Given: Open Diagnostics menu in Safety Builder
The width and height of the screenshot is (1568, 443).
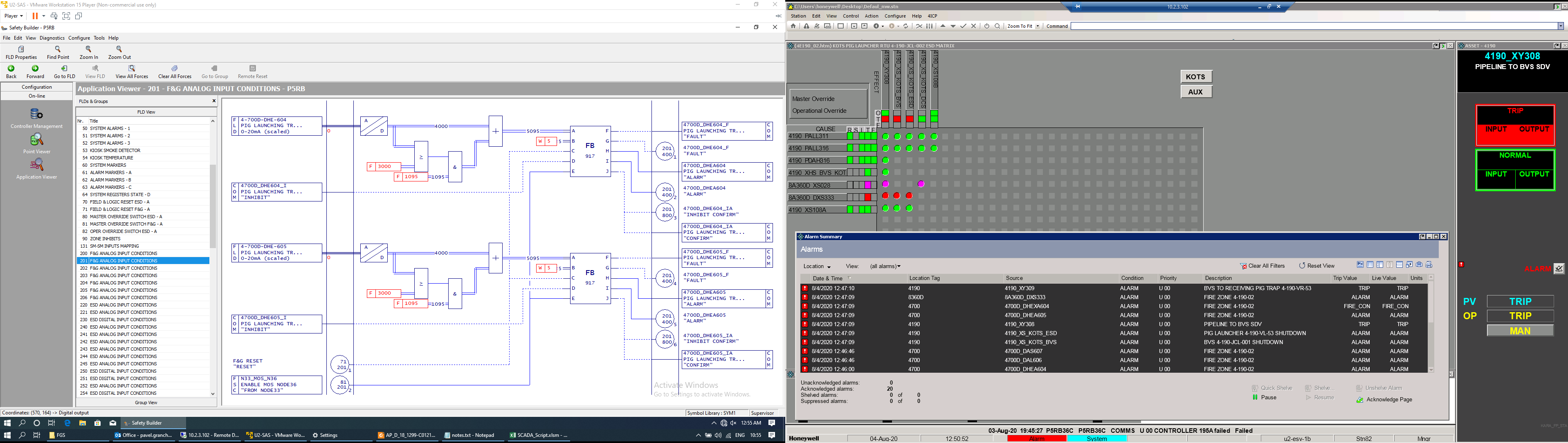Looking at the screenshot, I should click(52, 38).
